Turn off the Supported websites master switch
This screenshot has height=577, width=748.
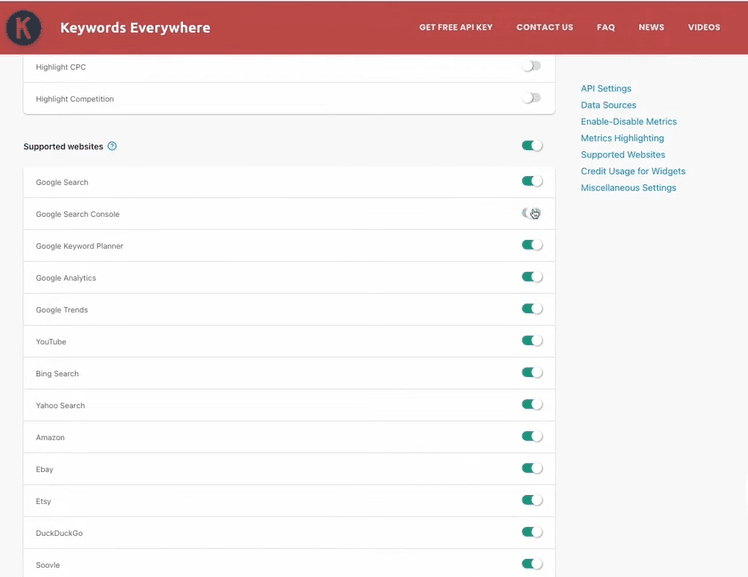click(x=532, y=145)
